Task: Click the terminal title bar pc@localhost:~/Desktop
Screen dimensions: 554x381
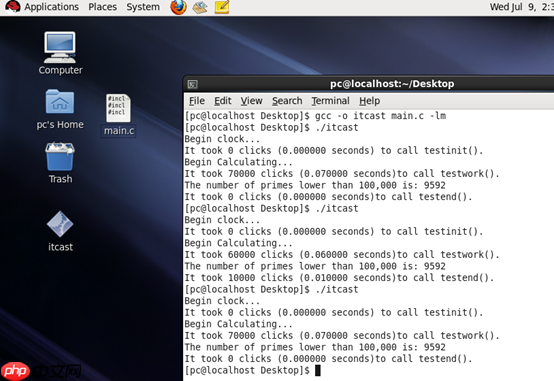Action: pos(392,84)
